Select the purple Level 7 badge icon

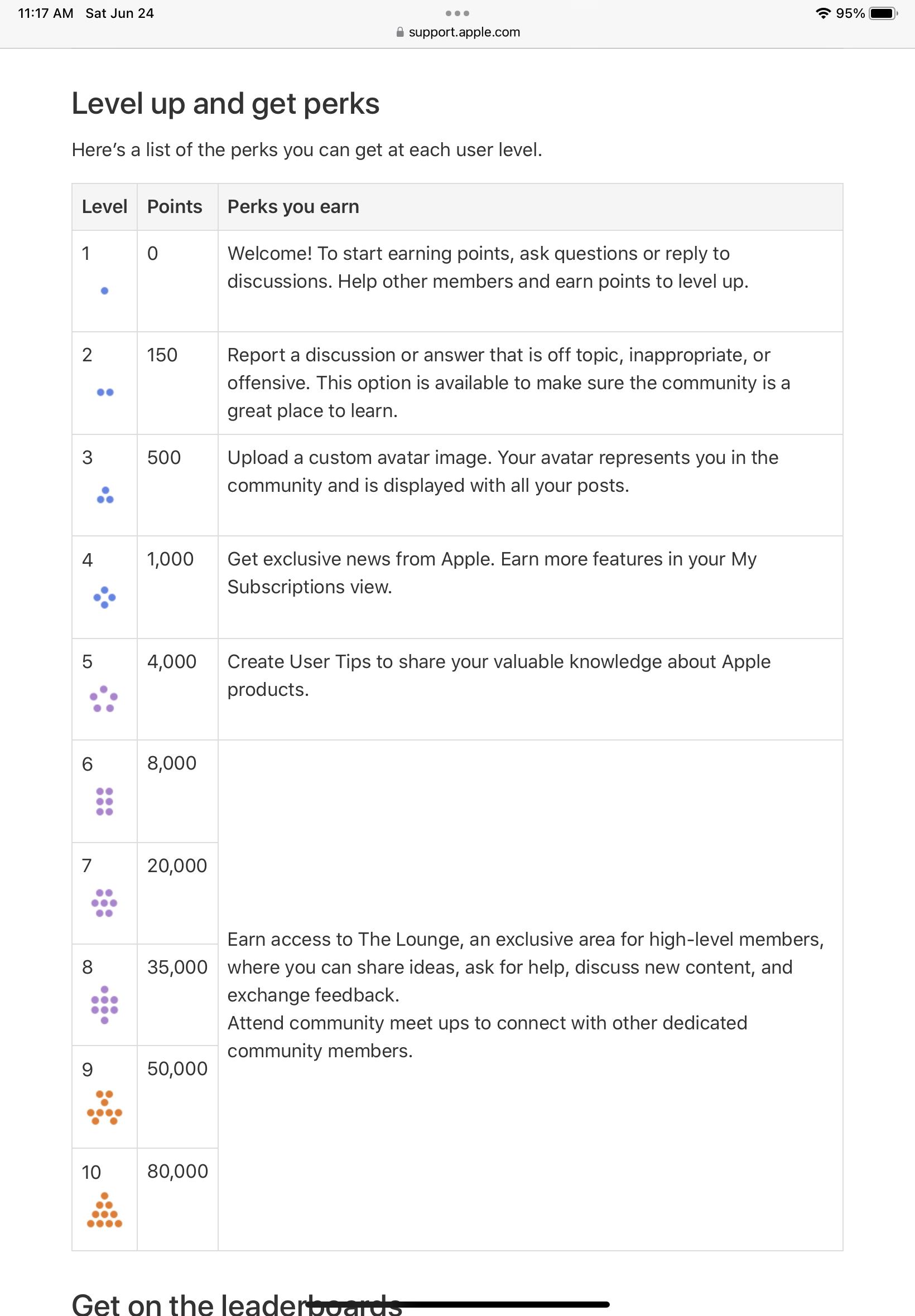click(x=104, y=902)
